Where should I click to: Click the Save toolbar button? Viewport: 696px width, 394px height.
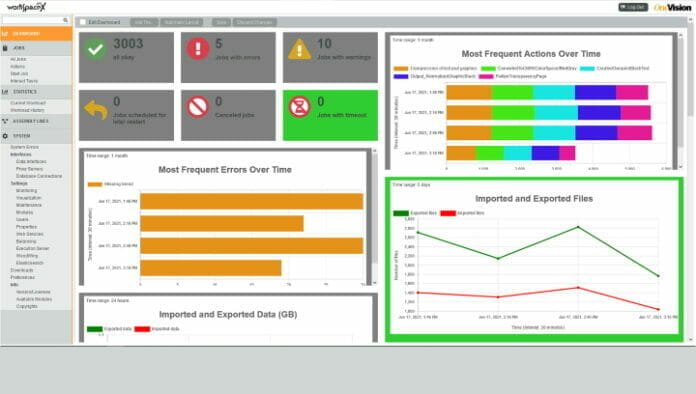(221, 22)
